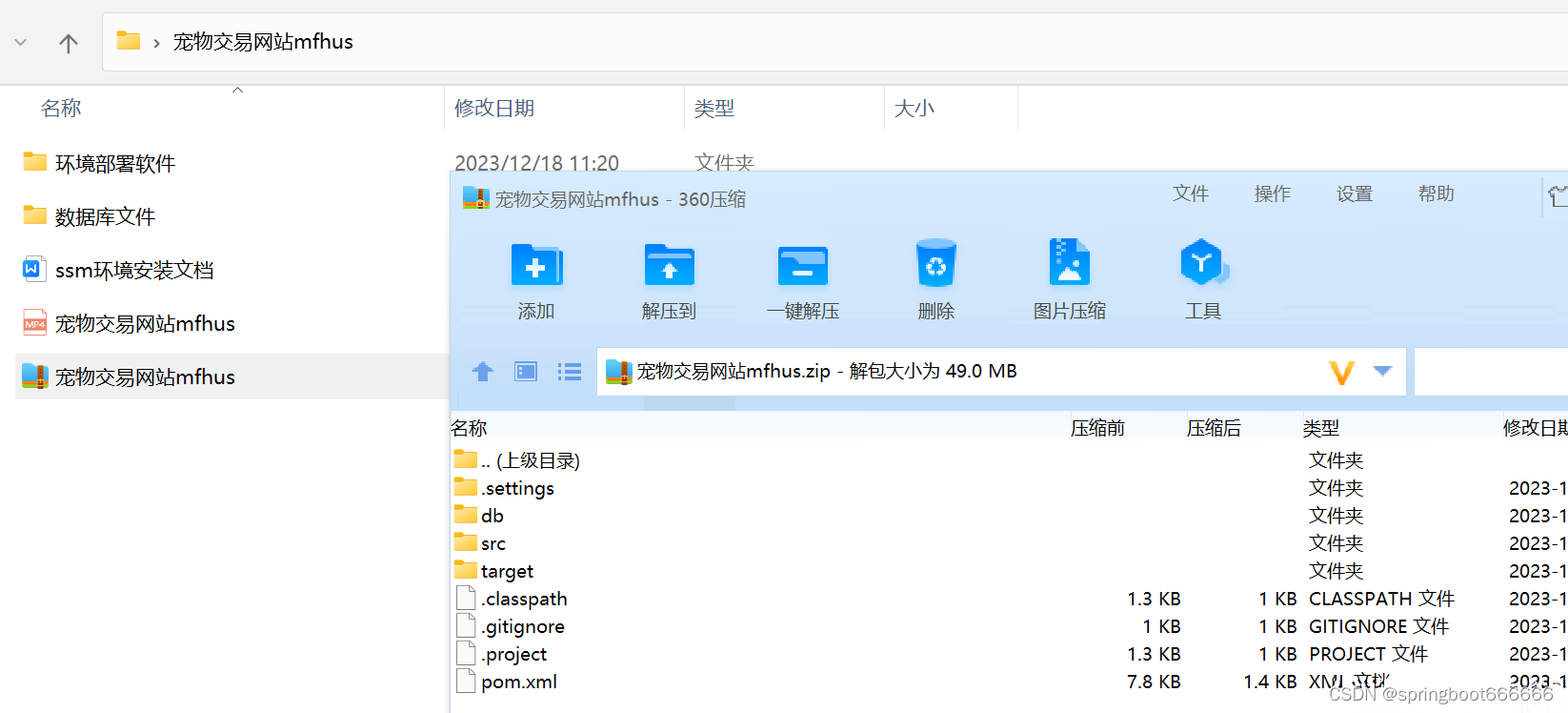Viewport: 1568px width, 713px height.
Task: Select the ssm环境安装文档 document
Action: pos(118,270)
